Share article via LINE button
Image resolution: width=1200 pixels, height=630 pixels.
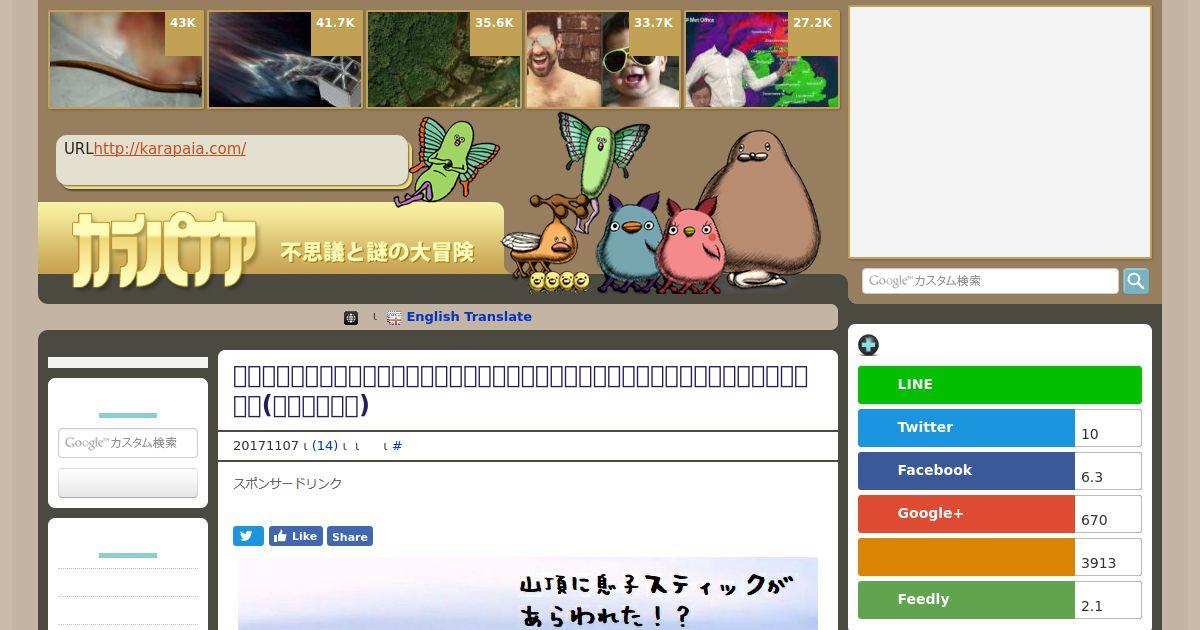1000,385
